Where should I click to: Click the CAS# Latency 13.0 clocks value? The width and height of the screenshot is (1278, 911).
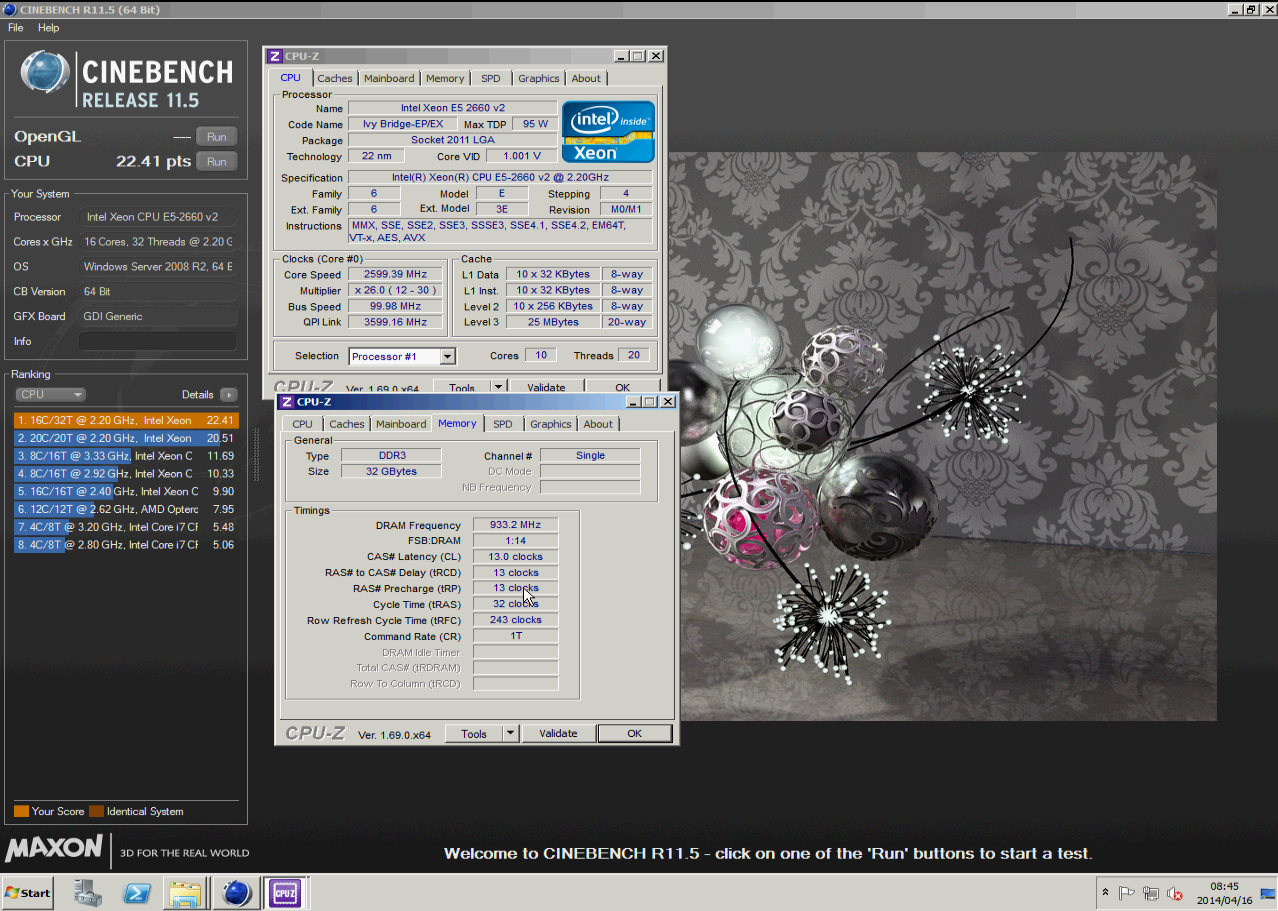click(x=515, y=556)
